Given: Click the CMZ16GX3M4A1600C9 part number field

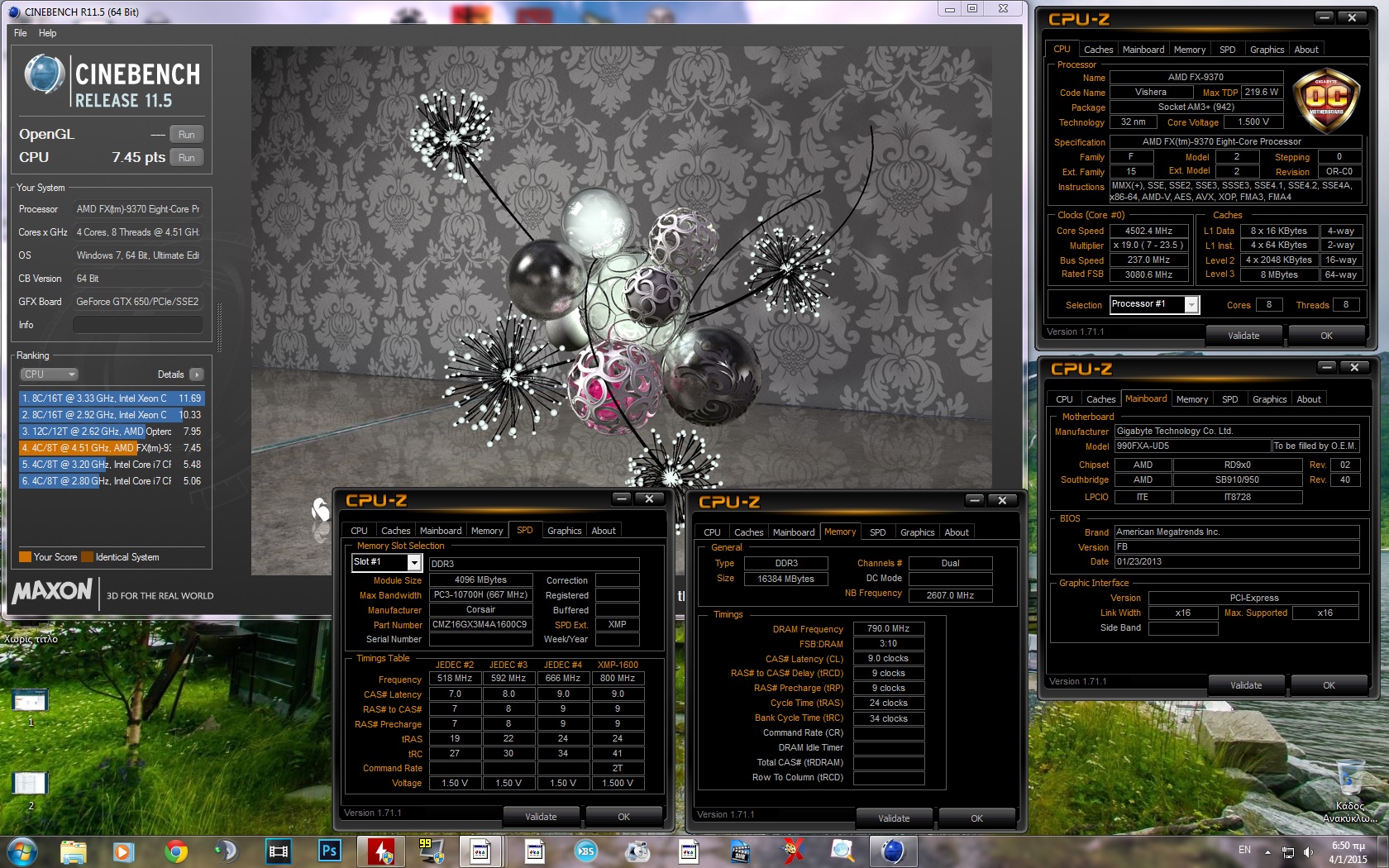Looking at the screenshot, I should pos(480,625).
